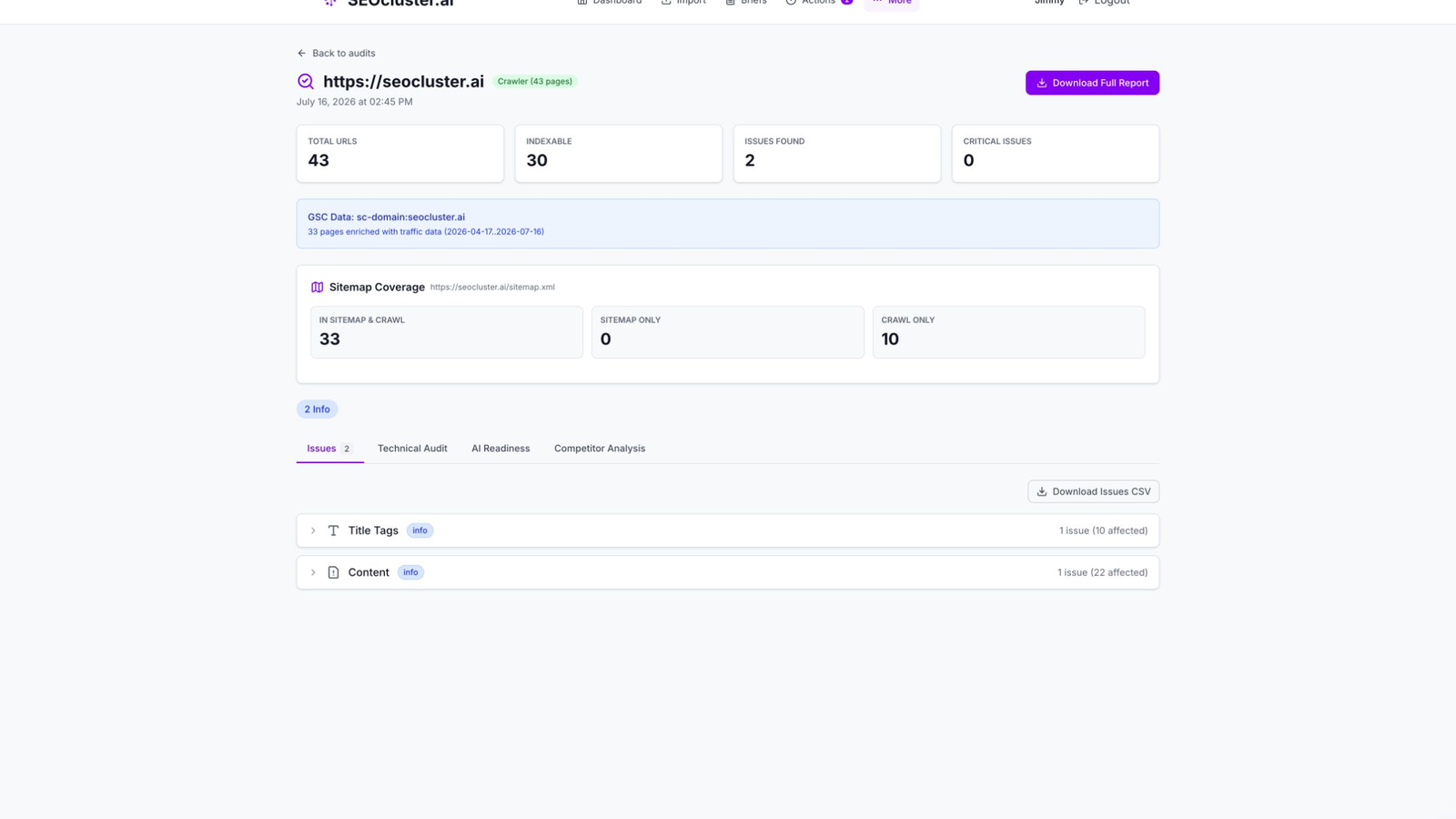
Task: Click the audit magnifier icon next to the site URL
Action: click(x=306, y=82)
